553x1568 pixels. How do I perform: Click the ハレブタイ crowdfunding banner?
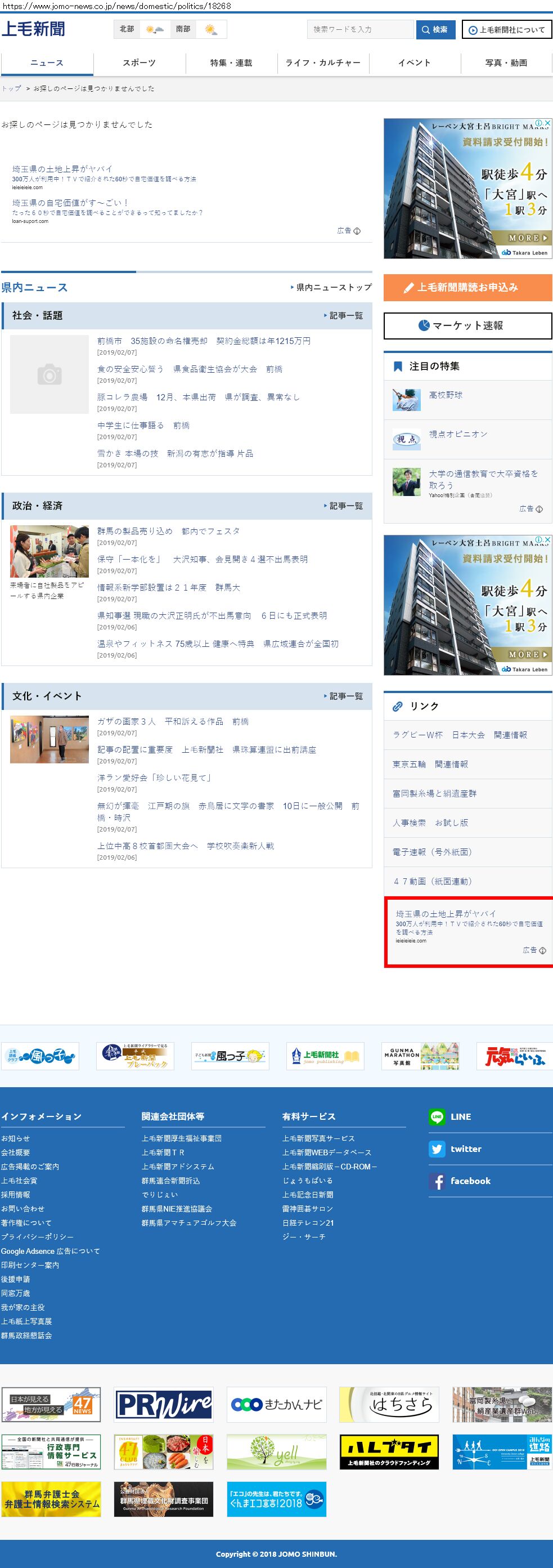(389, 1452)
